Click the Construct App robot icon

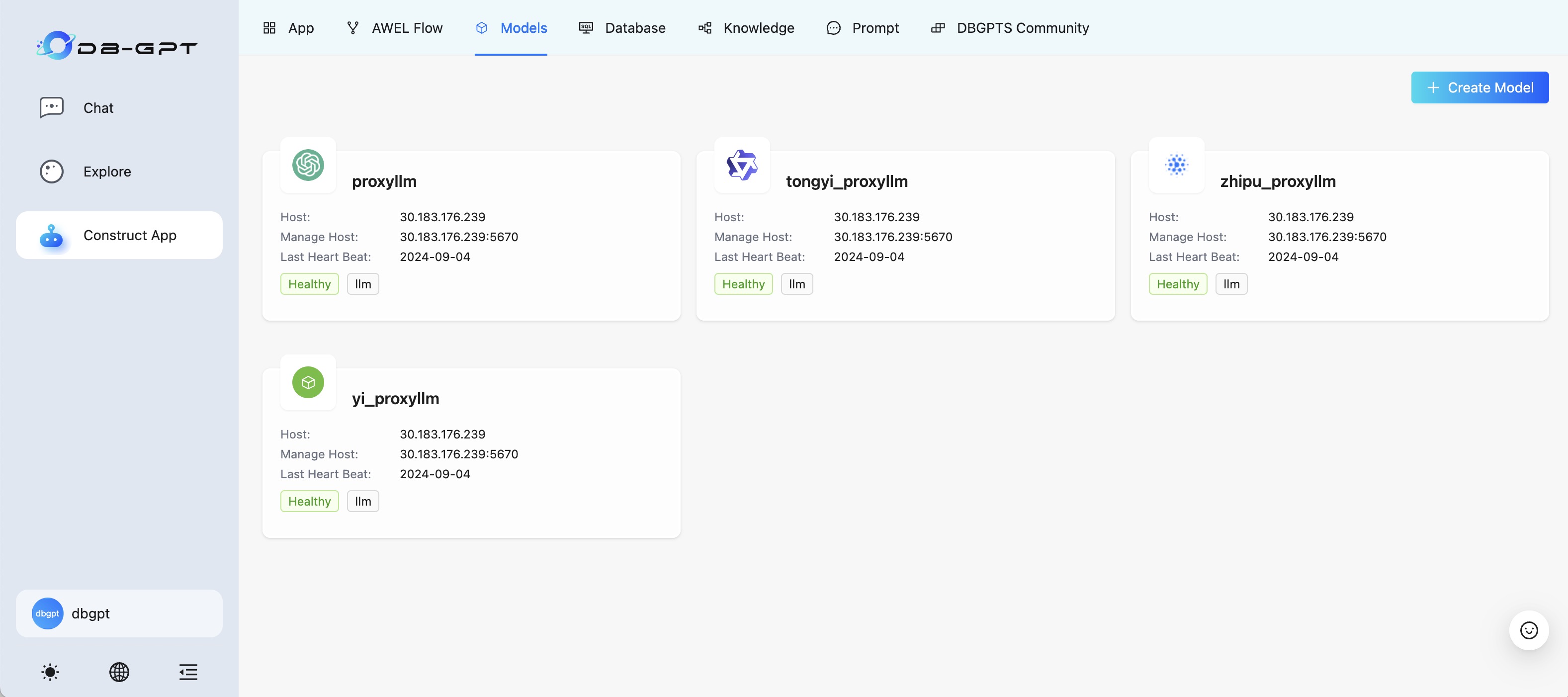pyautogui.click(x=51, y=237)
